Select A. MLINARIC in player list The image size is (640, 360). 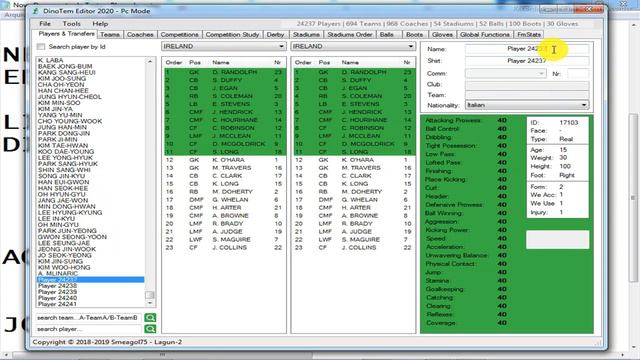[x=58, y=273]
